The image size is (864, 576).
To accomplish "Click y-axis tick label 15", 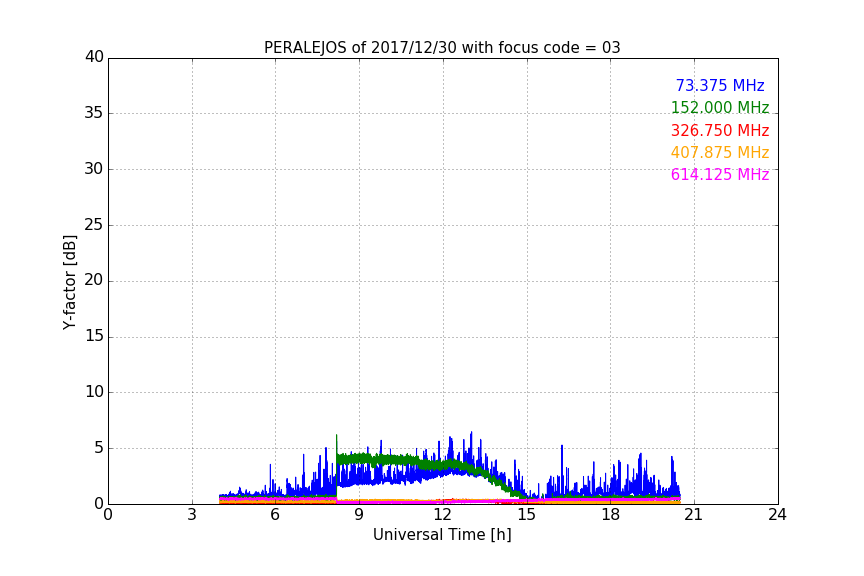I will tap(94, 336).
